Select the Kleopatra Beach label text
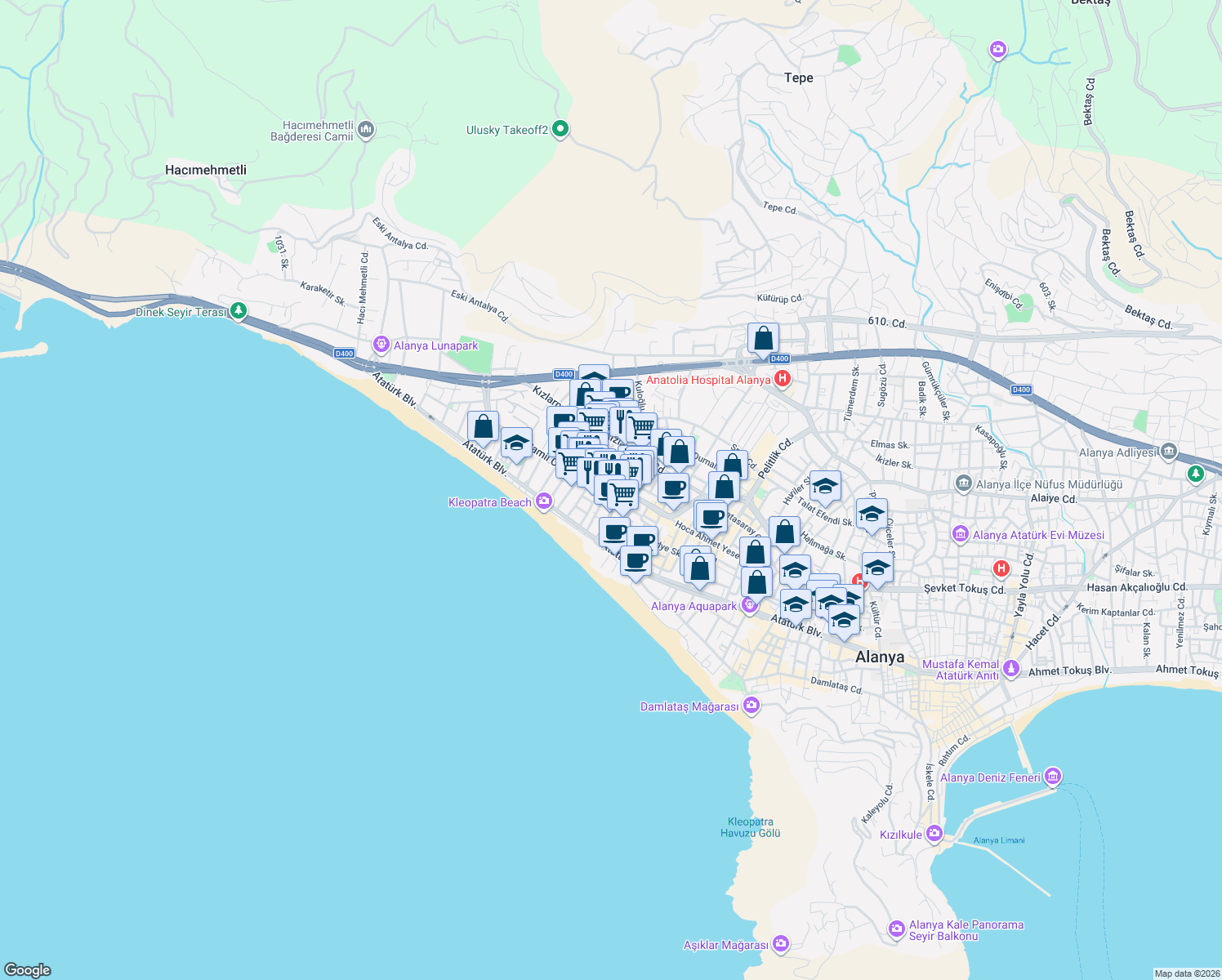The image size is (1222, 980). 490,502
